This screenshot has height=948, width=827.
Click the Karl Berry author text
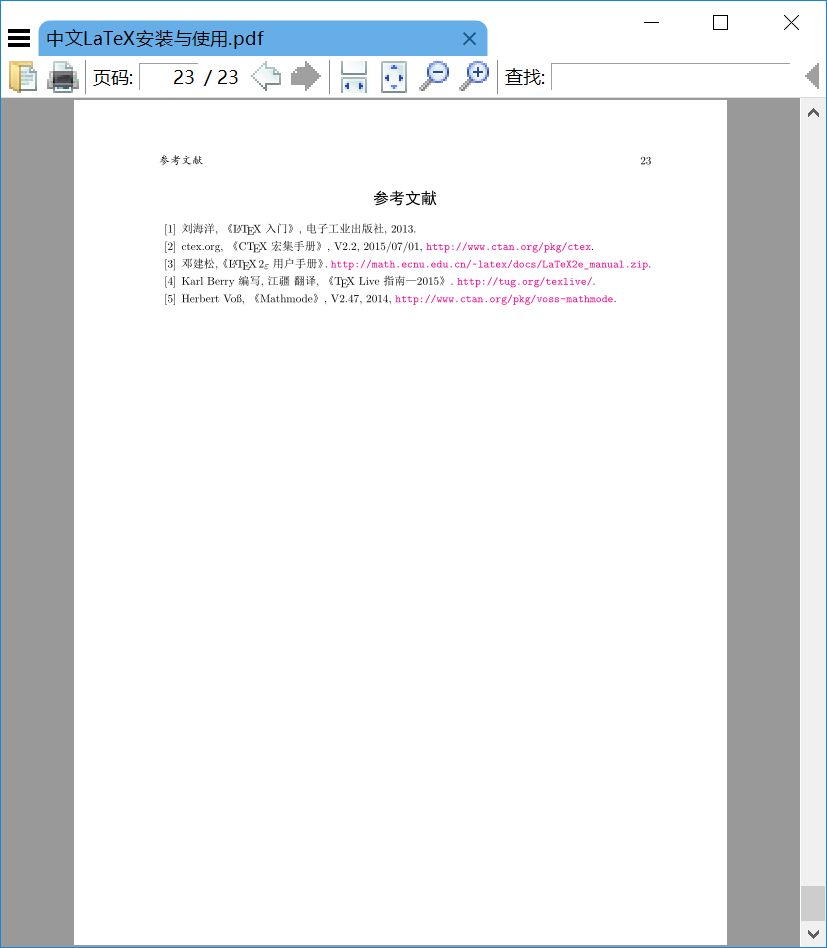tap(207, 281)
